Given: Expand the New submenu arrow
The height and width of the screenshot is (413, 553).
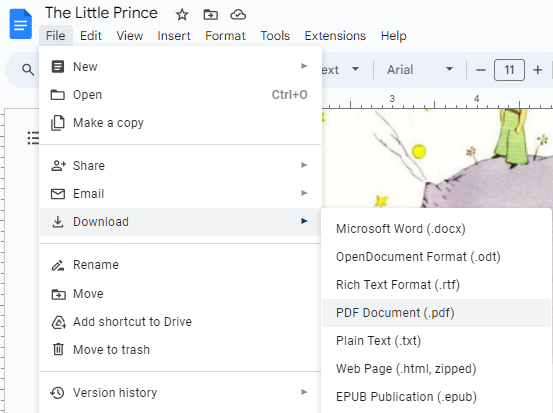Looking at the screenshot, I should [304, 66].
